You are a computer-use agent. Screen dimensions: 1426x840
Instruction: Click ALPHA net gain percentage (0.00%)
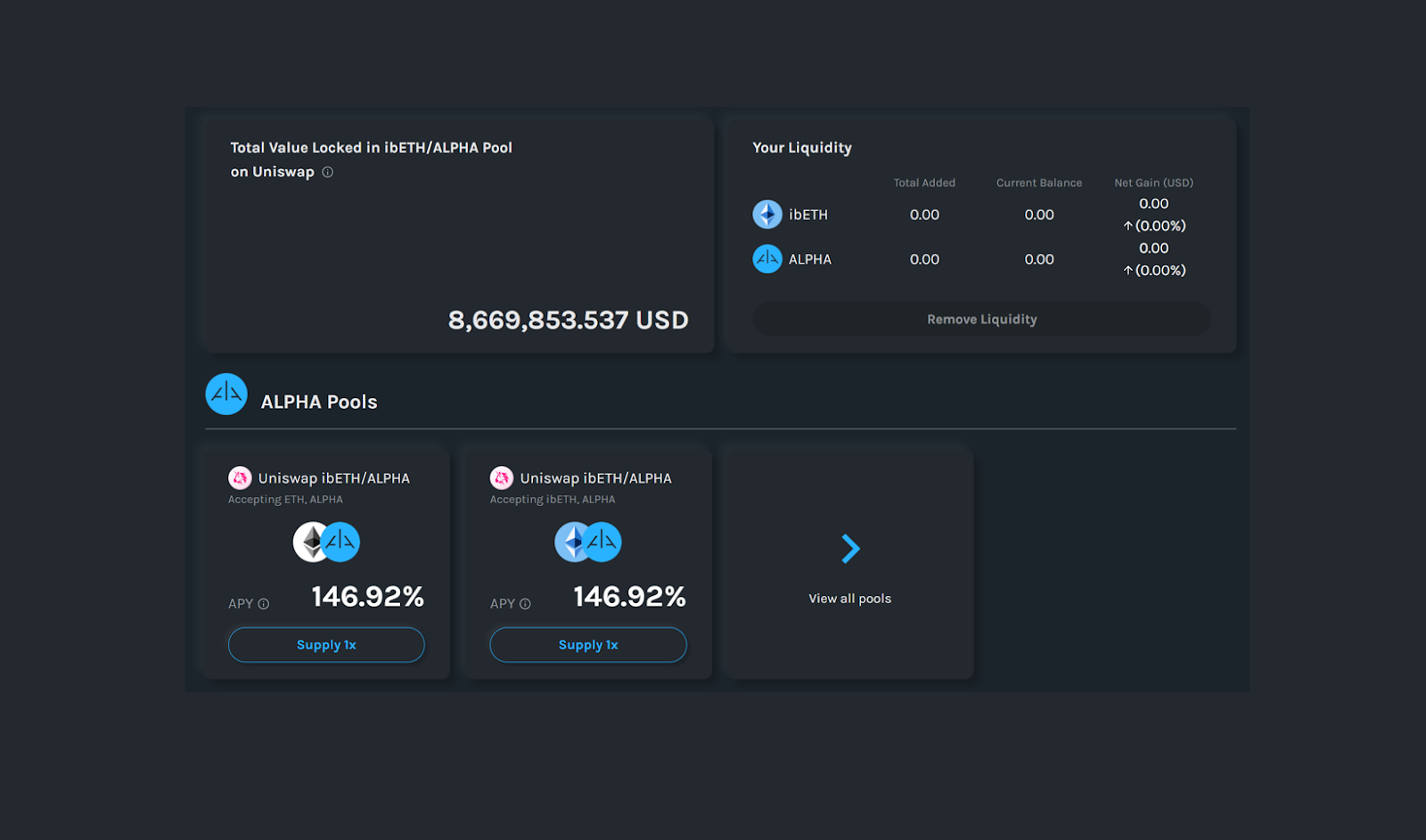[x=1154, y=271]
